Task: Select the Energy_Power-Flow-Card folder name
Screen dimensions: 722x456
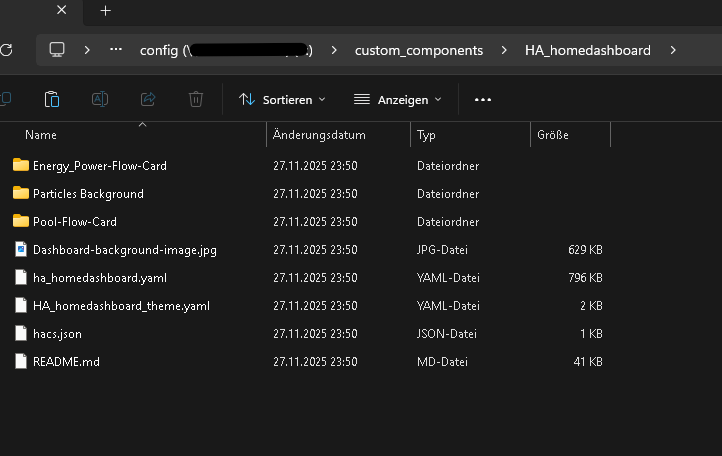Action: 100,166
